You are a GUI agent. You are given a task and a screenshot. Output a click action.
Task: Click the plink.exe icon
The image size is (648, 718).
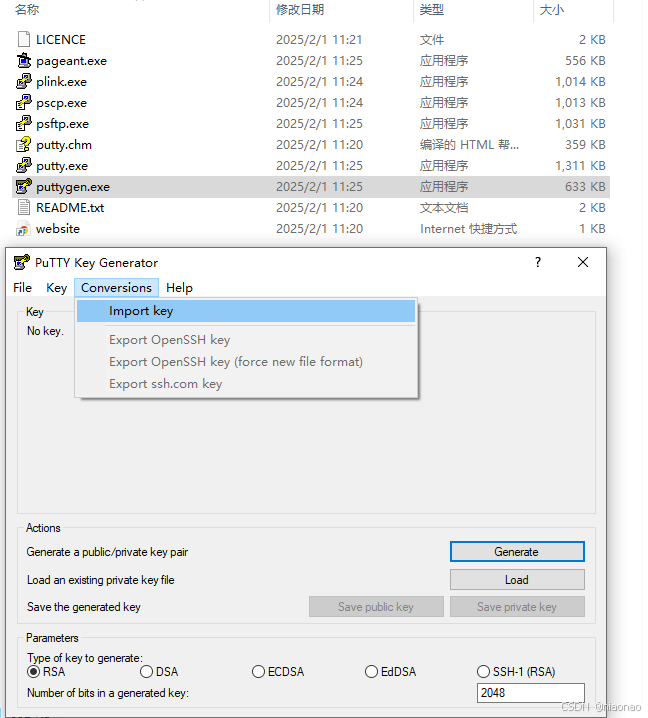pyautogui.click(x=24, y=82)
